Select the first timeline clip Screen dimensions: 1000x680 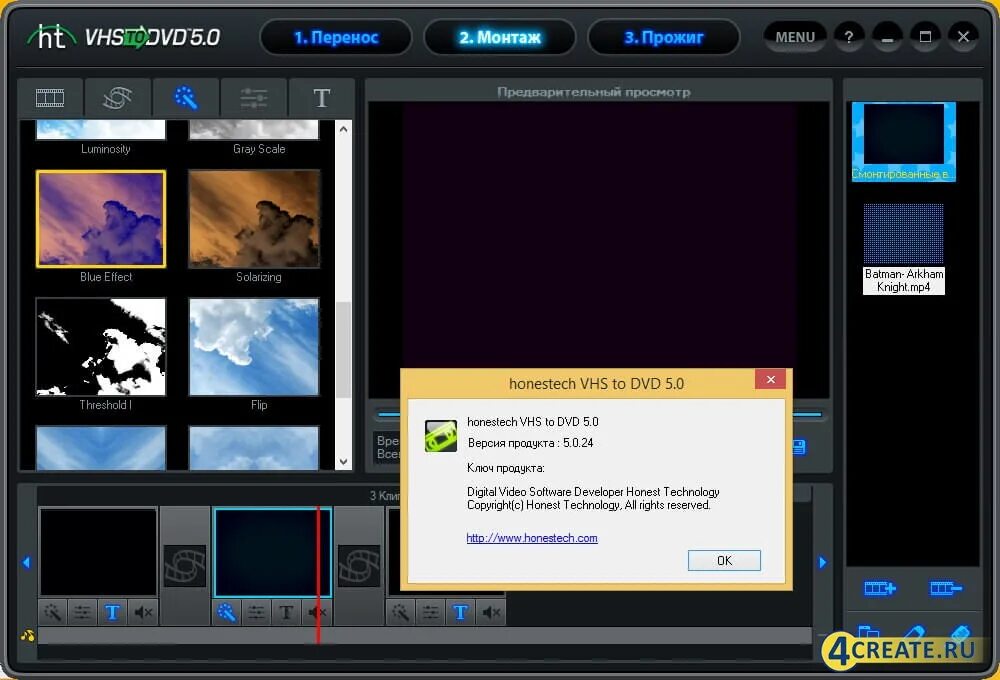98,552
